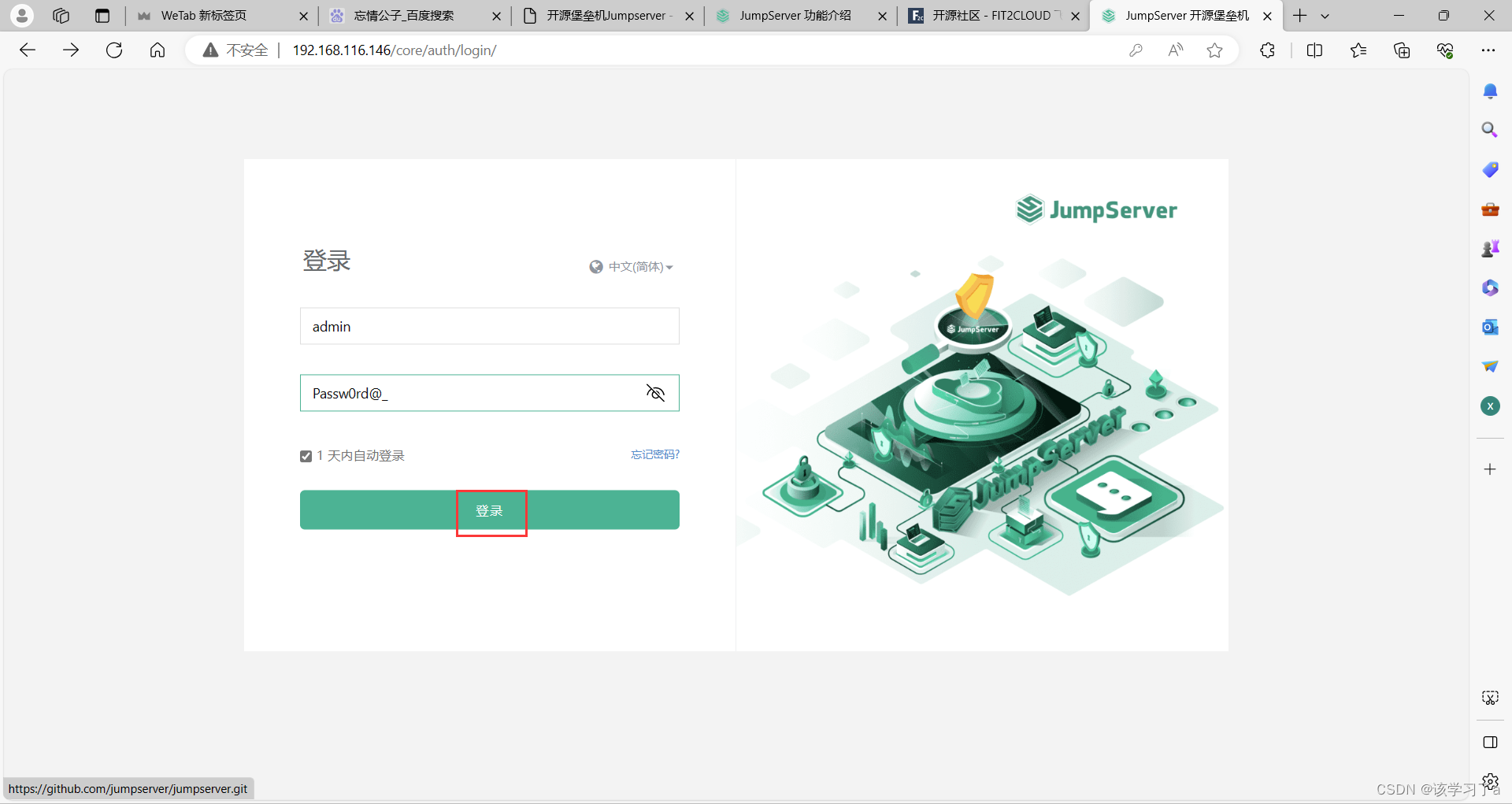Select the JumpServer 开源堡垒机 active tab
This screenshot has width=1512, height=804.
point(1185,16)
